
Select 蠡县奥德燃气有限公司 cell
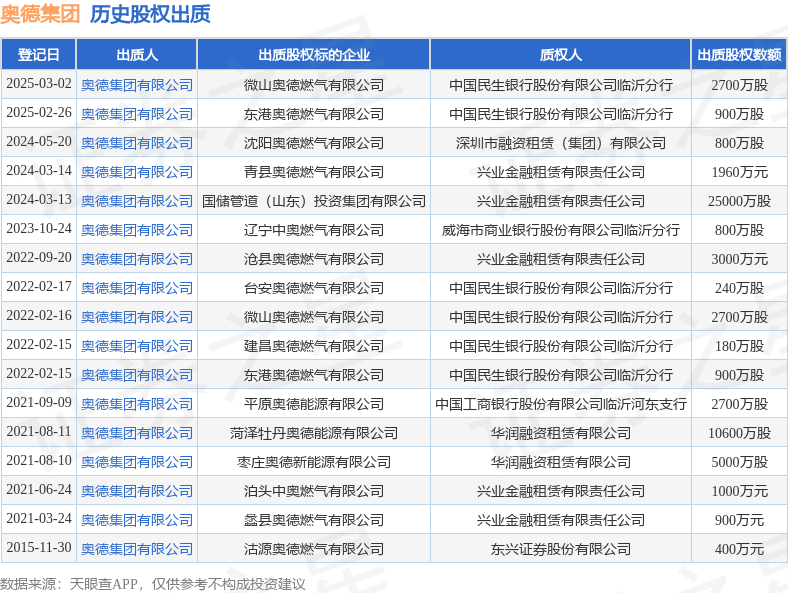click(x=314, y=520)
